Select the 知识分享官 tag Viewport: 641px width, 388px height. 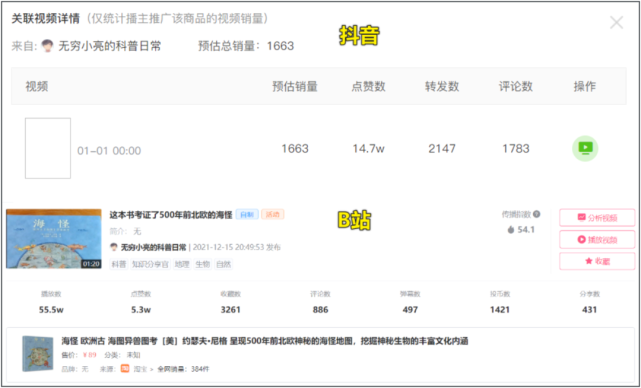tap(150, 265)
